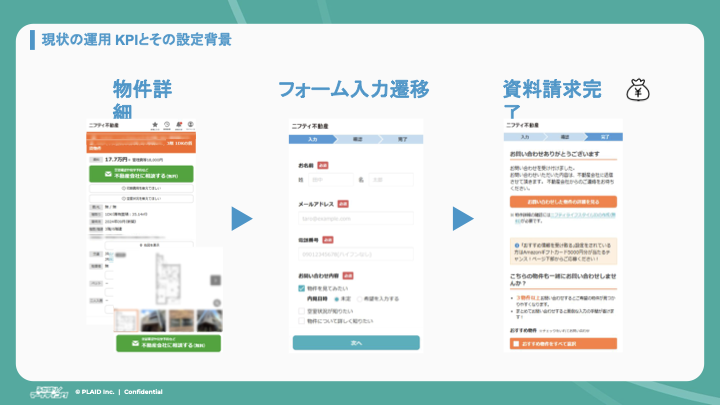The height and width of the screenshot is (405, 720).
Task: Click the © PLAID Inc. footer text
Action: coord(95,392)
